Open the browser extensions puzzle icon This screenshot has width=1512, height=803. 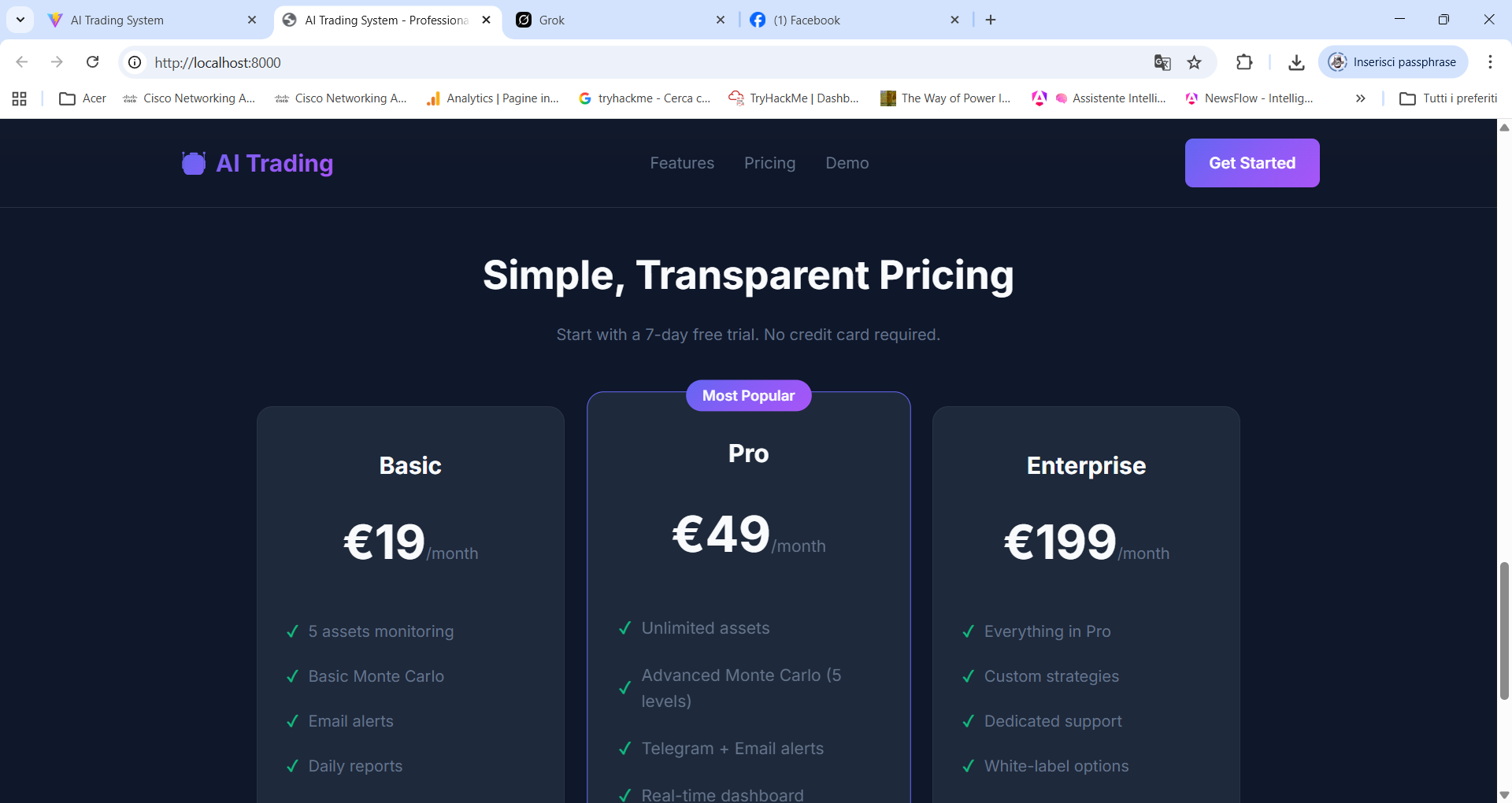(1244, 62)
